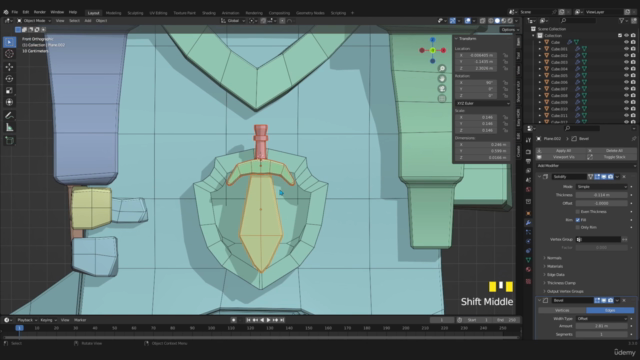This screenshot has height=360, width=640.
Task: Select the Select Box tool
Action: coord(9,42)
